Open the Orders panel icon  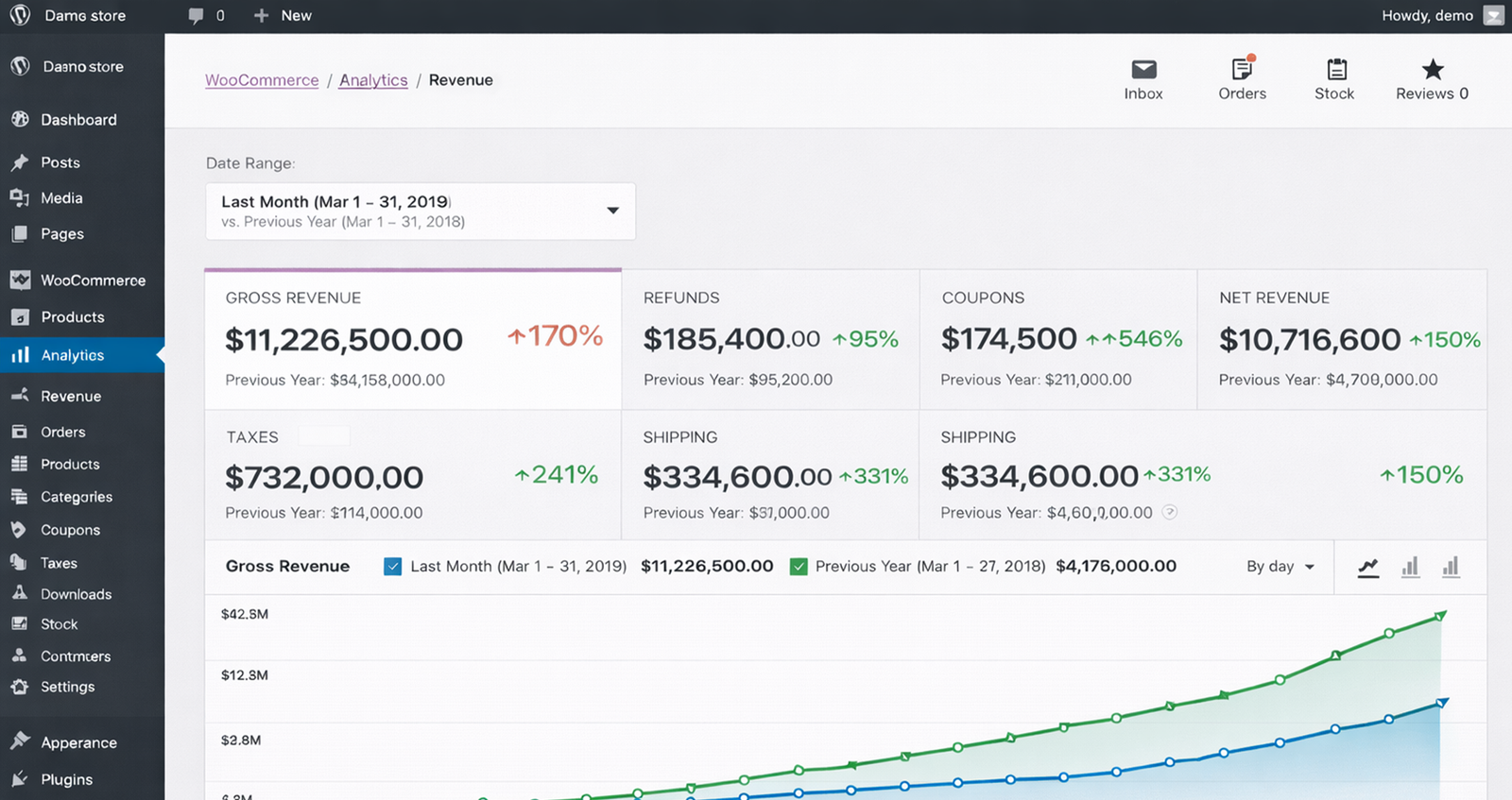pyautogui.click(x=1242, y=70)
